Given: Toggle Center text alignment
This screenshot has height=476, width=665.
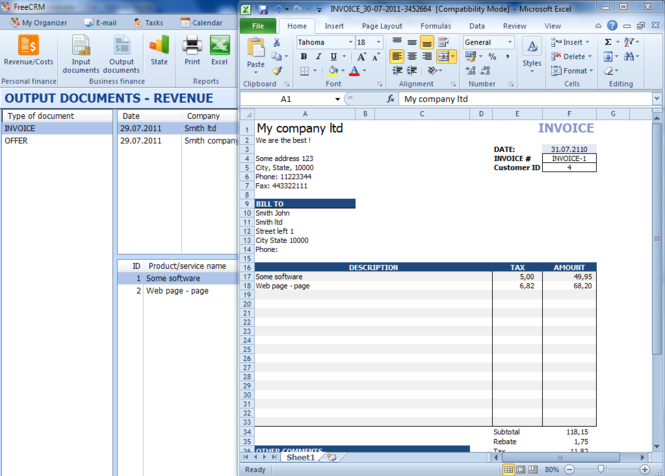Looking at the screenshot, I should (x=412, y=56).
